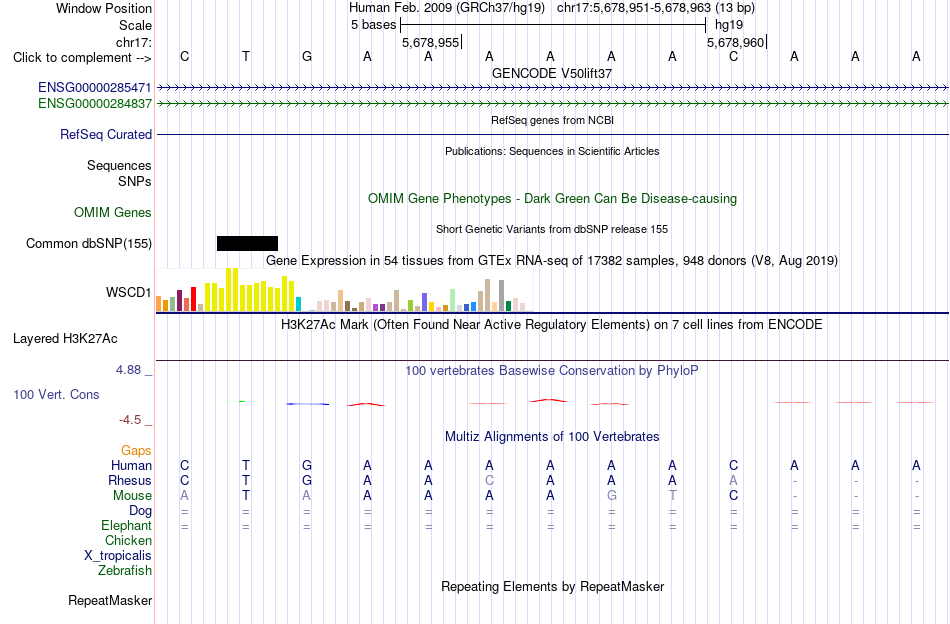Click the Window Position label
Screen dimensions: 950x624
click(104, 8)
